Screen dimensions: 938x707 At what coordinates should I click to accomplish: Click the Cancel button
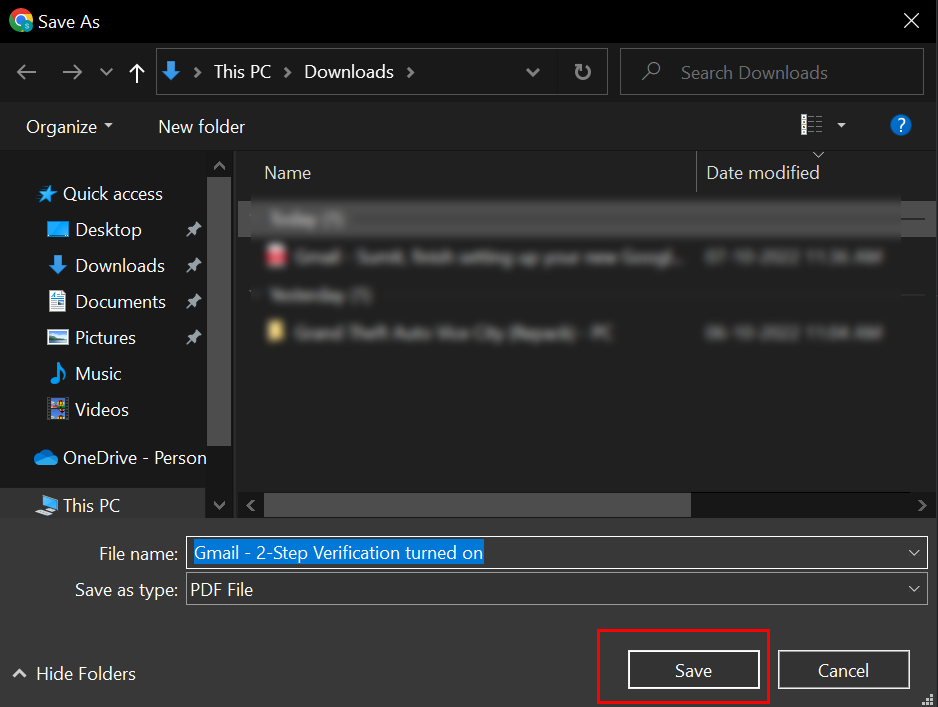[843, 670]
